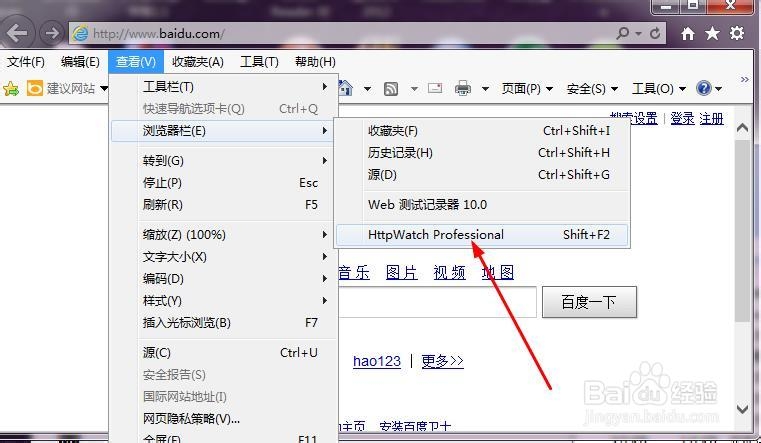
Task: Expand 样式(Y) submenu
Action: click(x=223, y=301)
